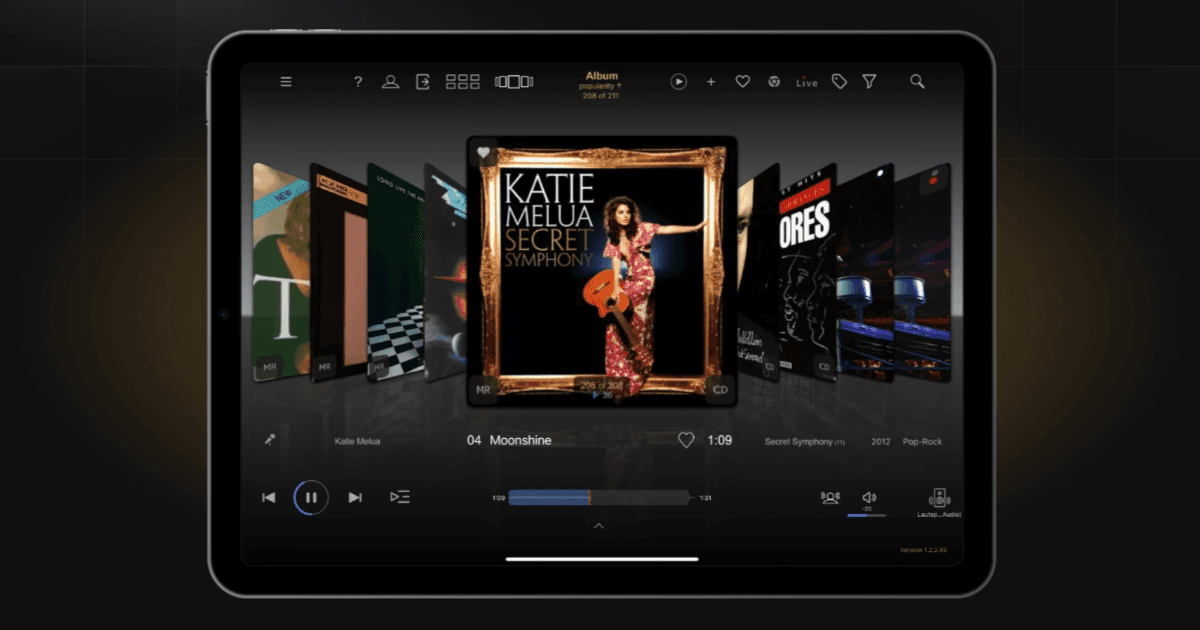
Task: Open the user profile icon
Action: [x=390, y=82]
